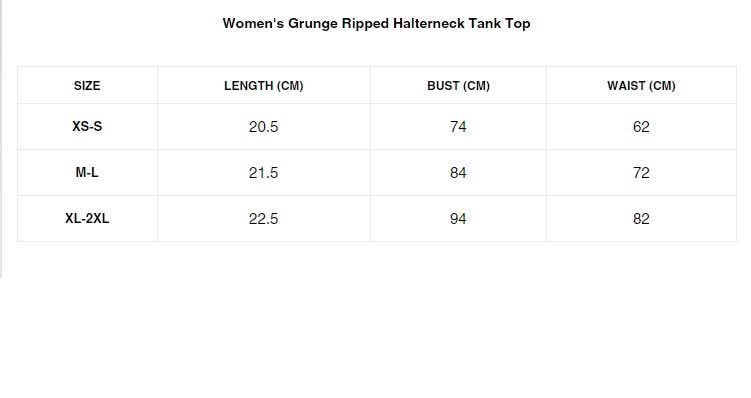Click the word Halterneck in the title

(x=429, y=23)
